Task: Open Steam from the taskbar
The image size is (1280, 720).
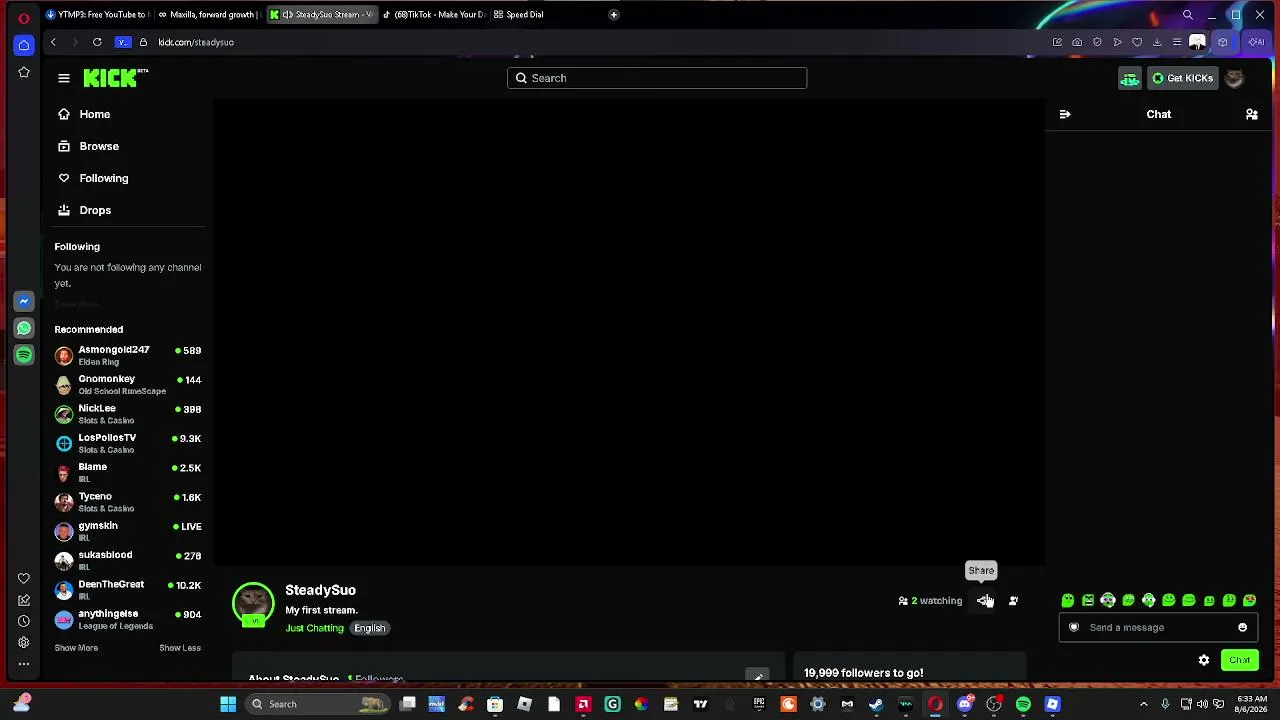Action: (876, 704)
